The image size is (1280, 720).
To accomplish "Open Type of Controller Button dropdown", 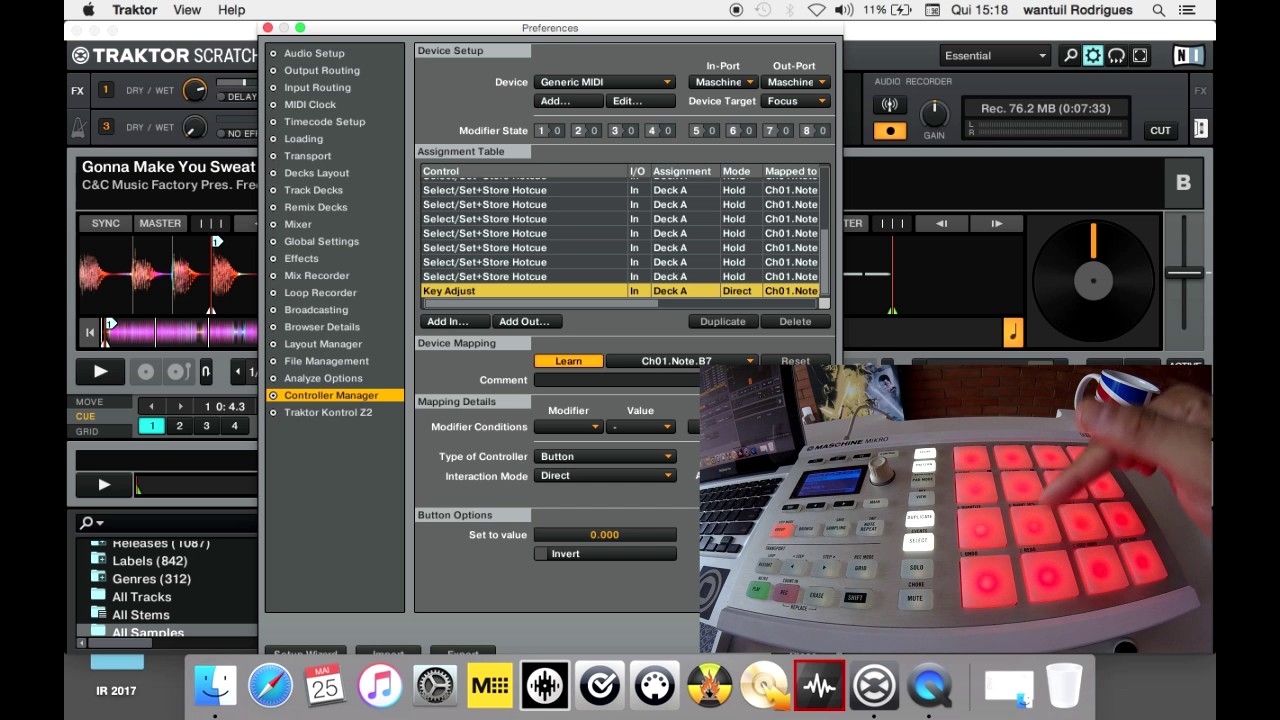I will coord(604,457).
